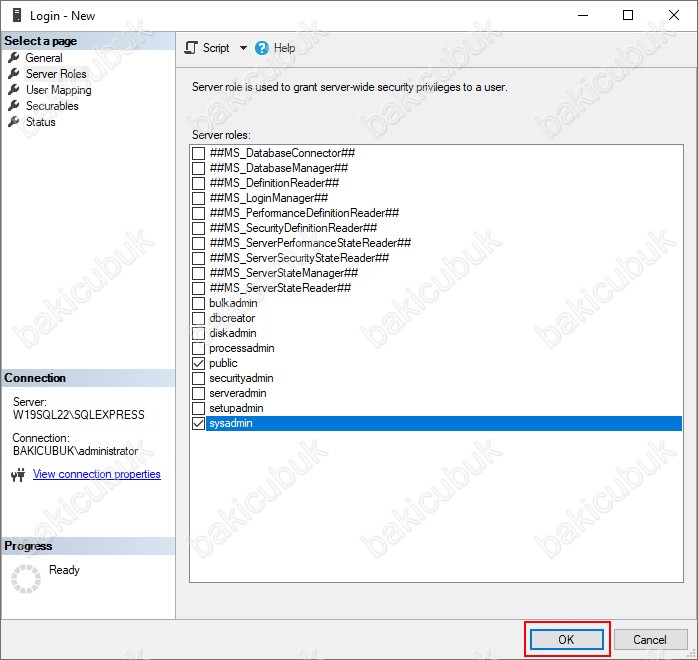Enable the securityadmin role checkbox
The height and width of the screenshot is (660, 698).
[198, 379]
